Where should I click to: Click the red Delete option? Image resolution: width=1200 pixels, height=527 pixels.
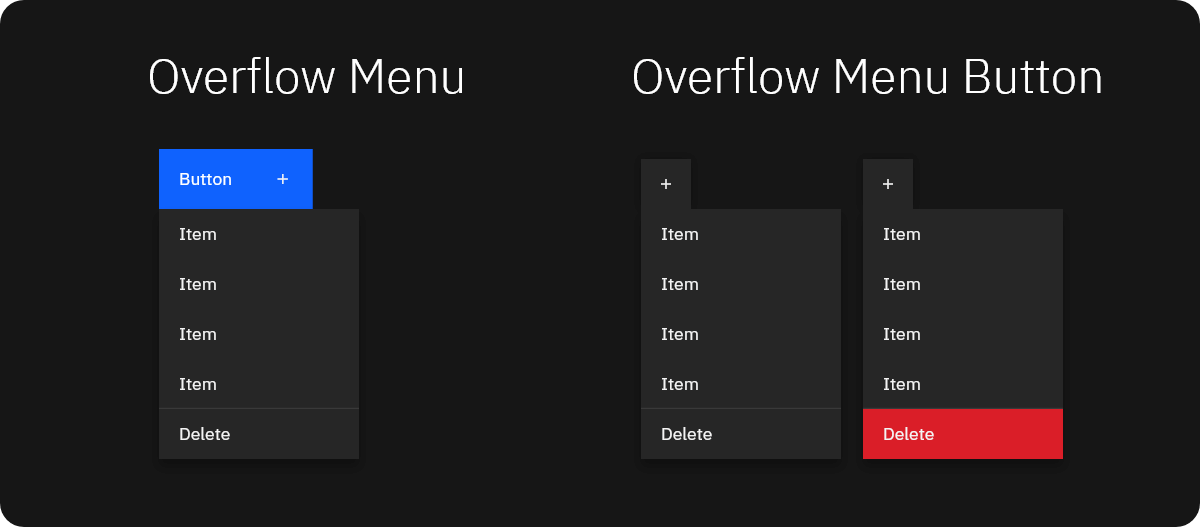click(x=963, y=434)
